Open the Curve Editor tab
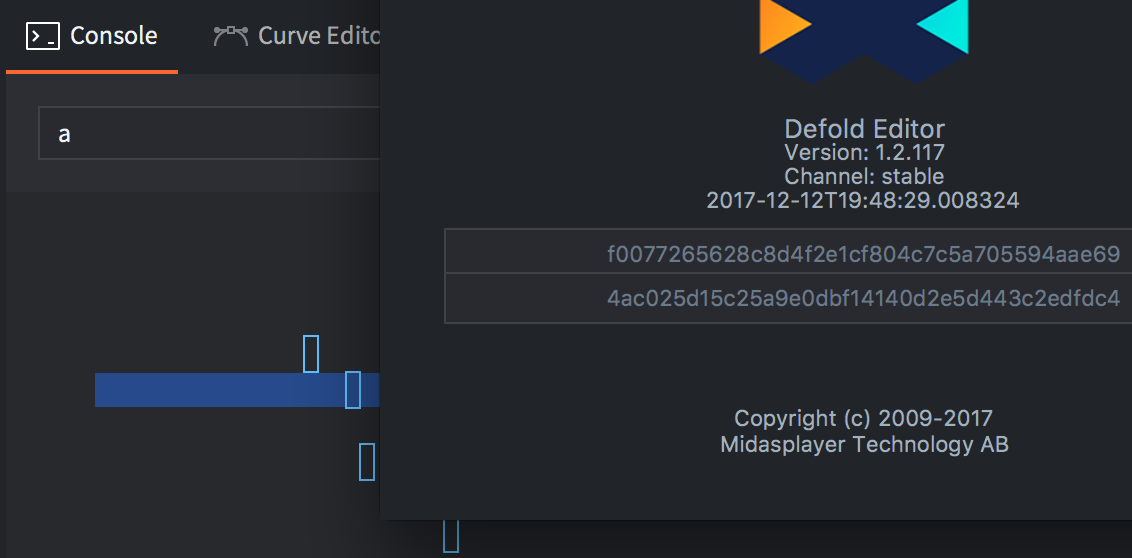This screenshot has width=1132, height=558. pos(296,35)
